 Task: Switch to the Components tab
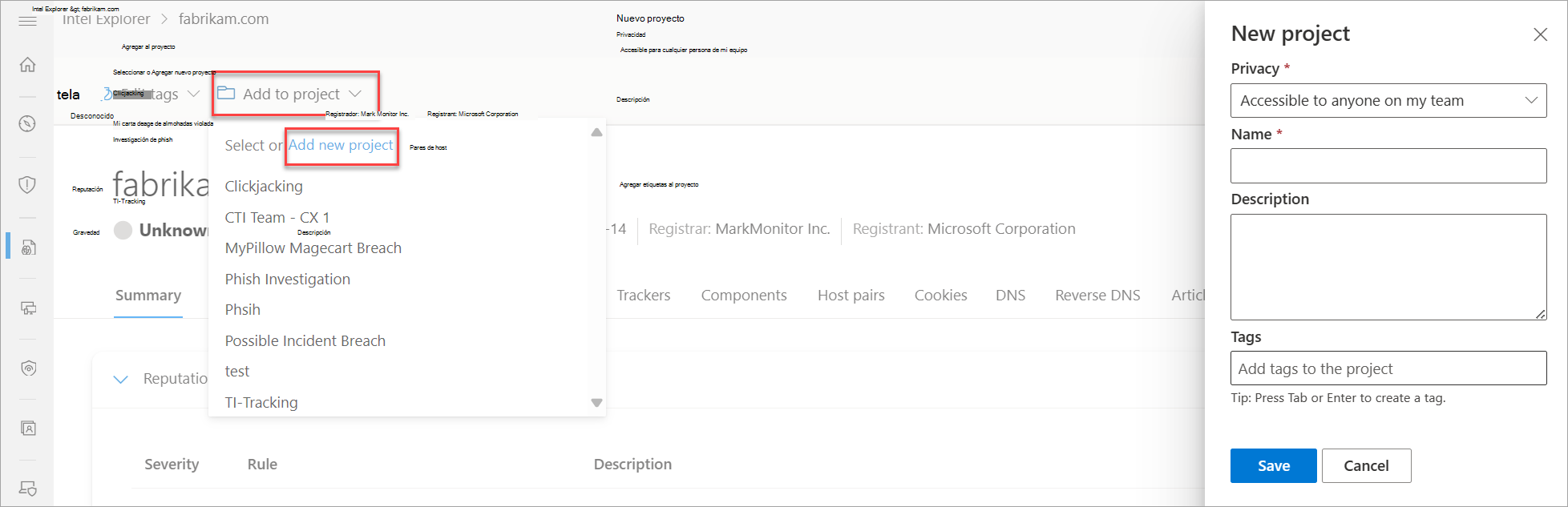744,296
